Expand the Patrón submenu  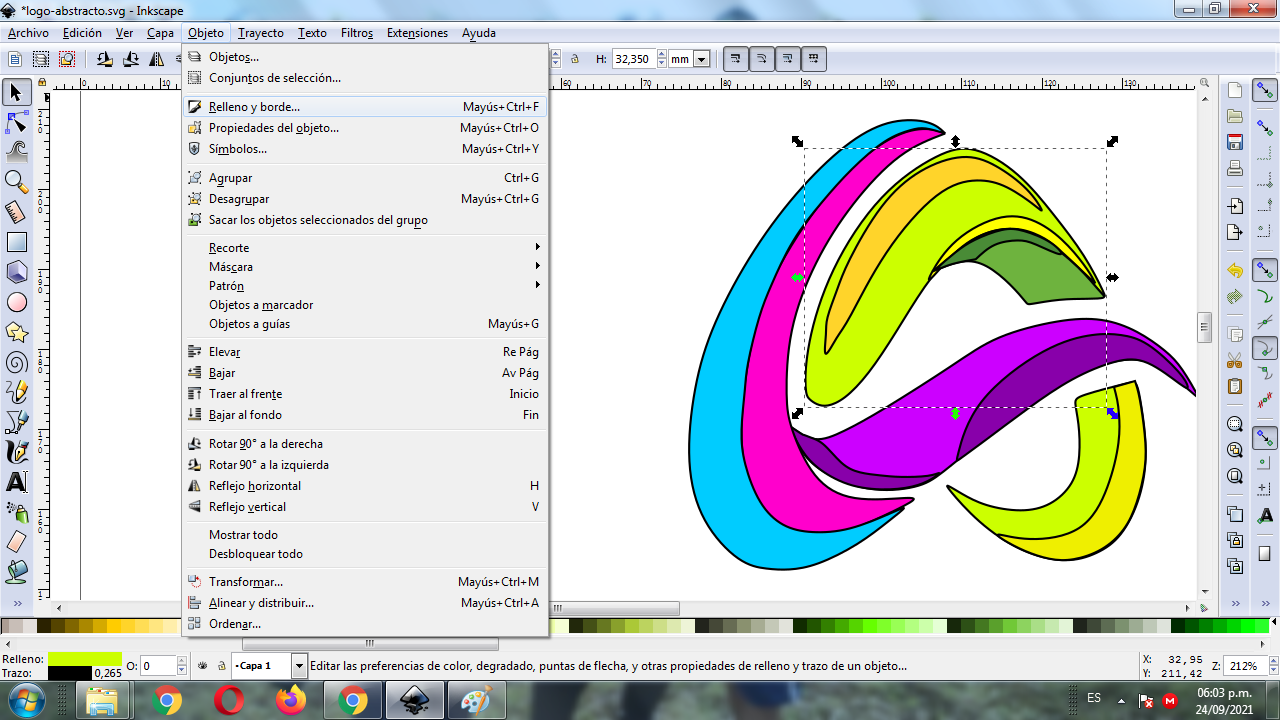pyautogui.click(x=364, y=285)
